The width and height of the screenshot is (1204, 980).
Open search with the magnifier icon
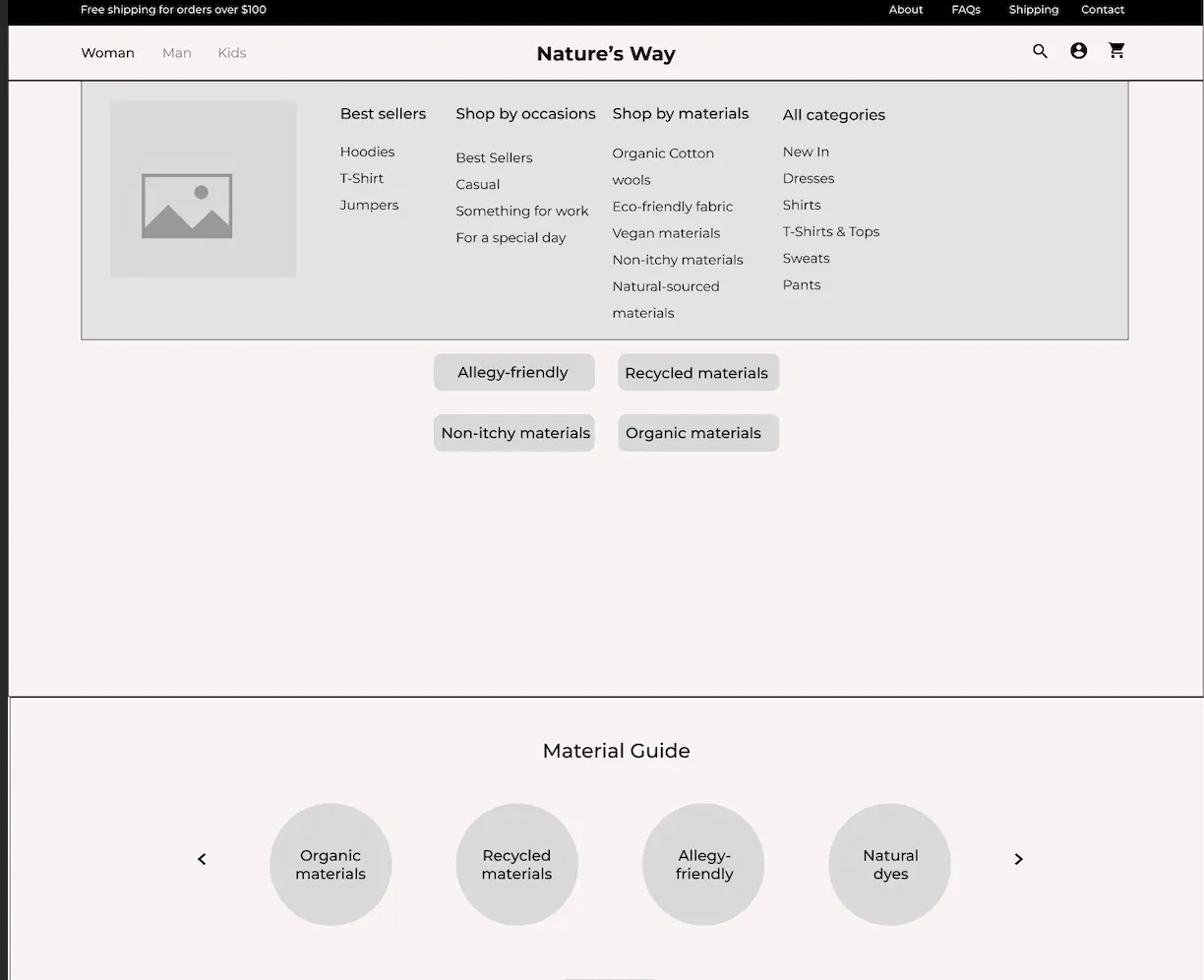coord(1040,51)
